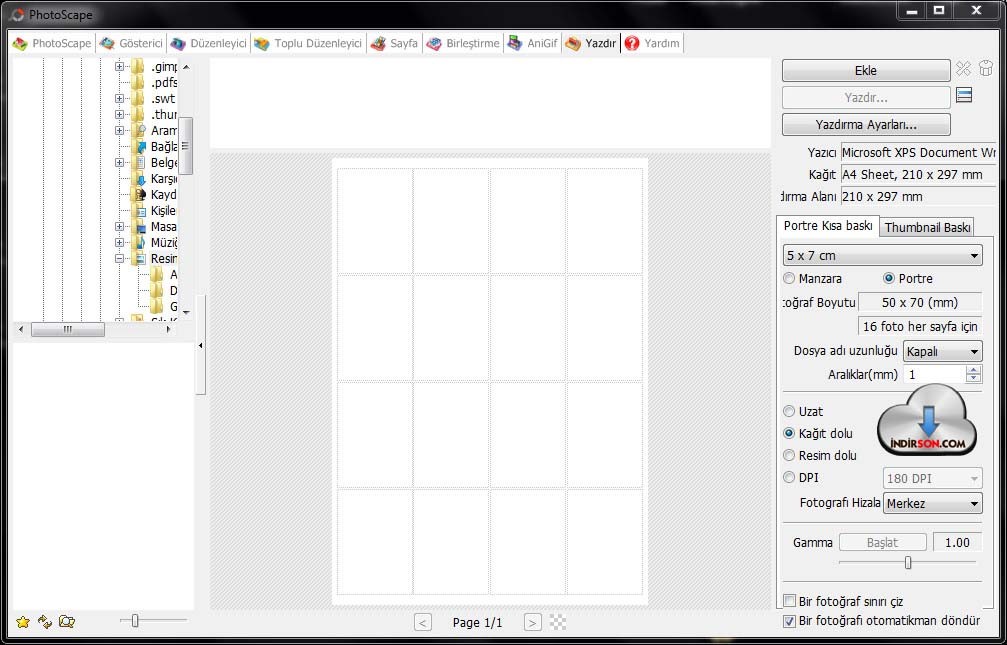Click the Yazıcı printer name field
Screen dimensions: 1007x645
(918, 153)
